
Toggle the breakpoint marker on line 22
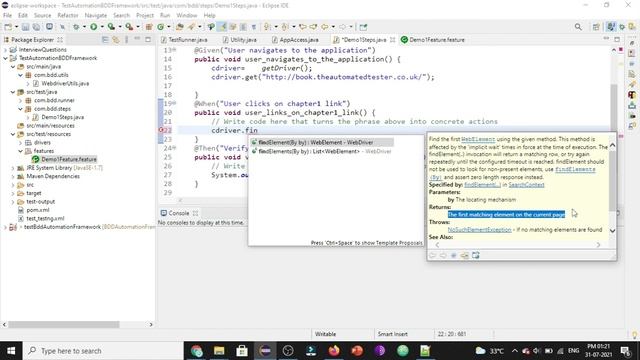point(161,130)
